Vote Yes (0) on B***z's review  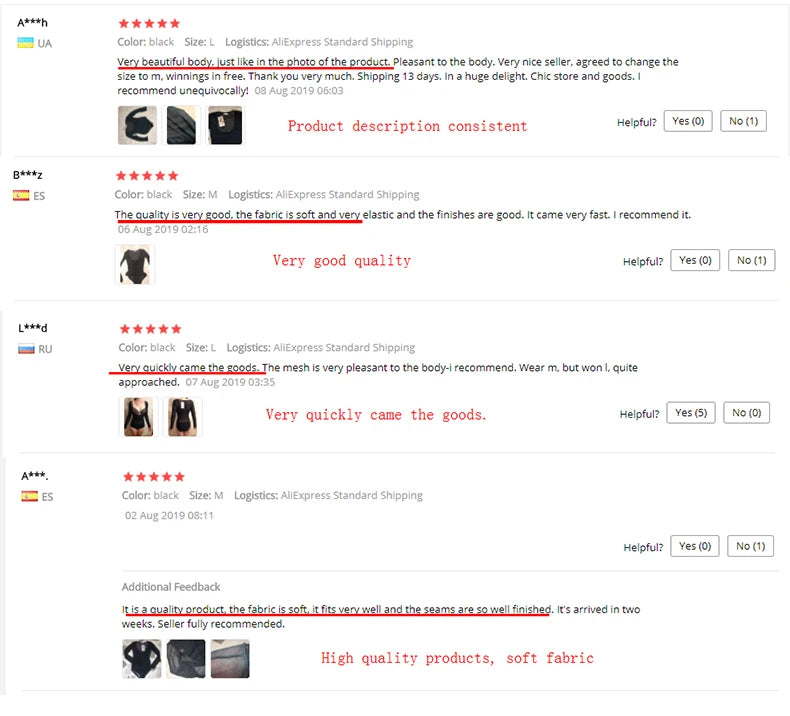coord(695,260)
